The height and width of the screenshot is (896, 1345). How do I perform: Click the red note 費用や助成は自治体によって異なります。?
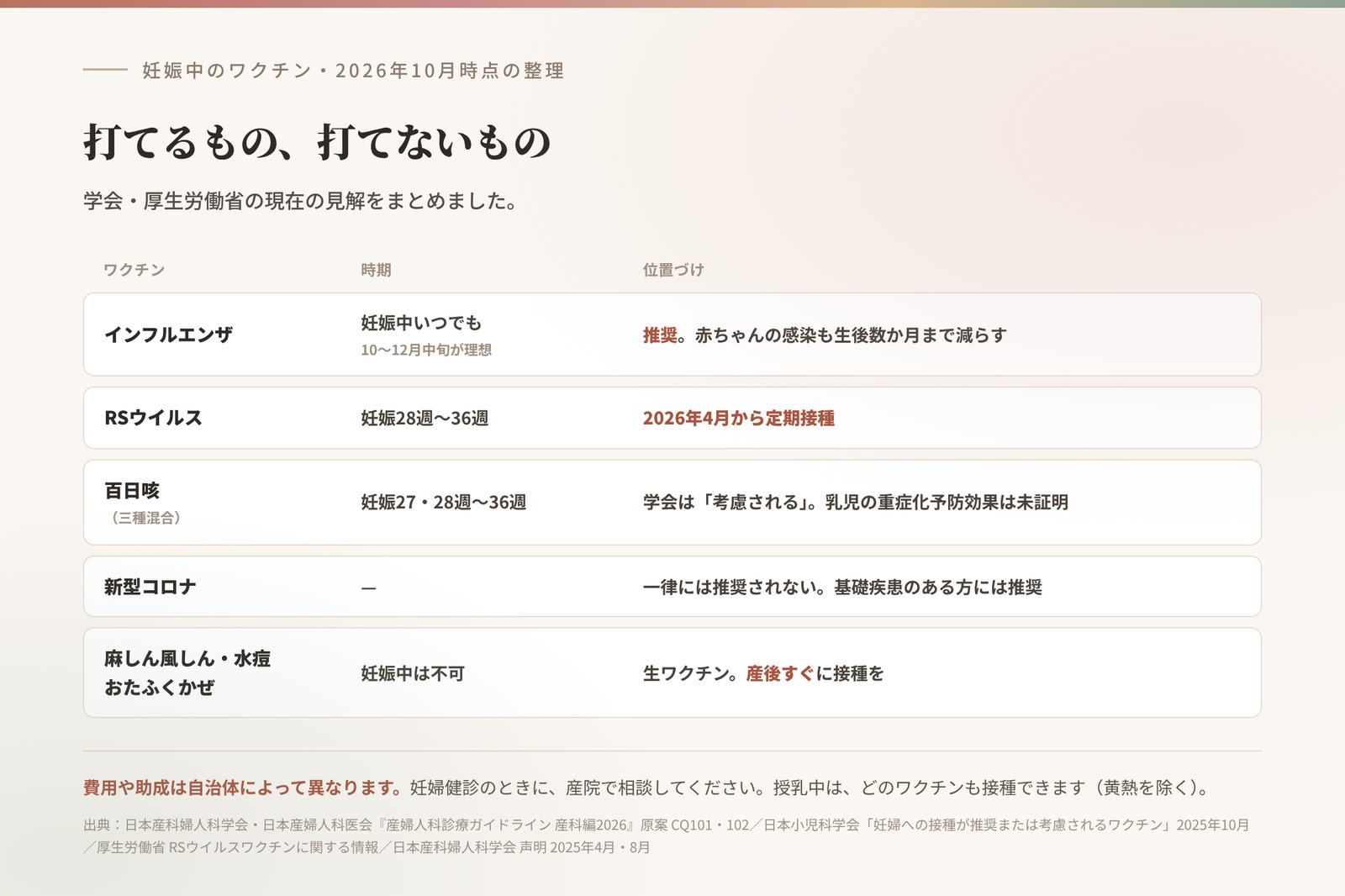click(x=244, y=788)
